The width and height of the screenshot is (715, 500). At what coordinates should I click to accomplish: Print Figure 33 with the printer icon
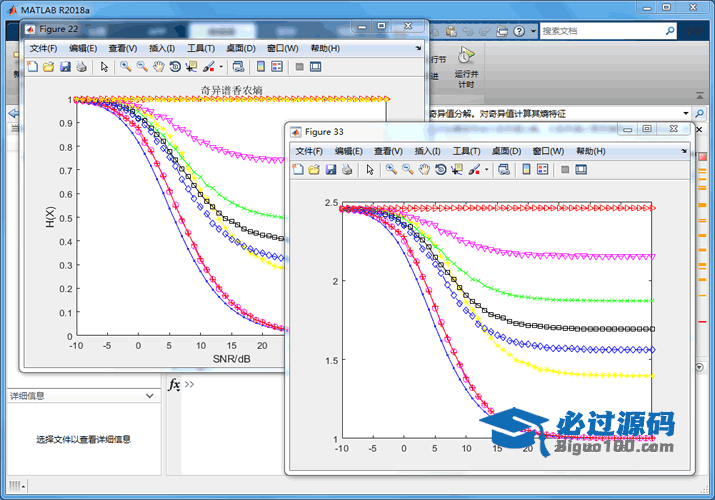[347, 170]
